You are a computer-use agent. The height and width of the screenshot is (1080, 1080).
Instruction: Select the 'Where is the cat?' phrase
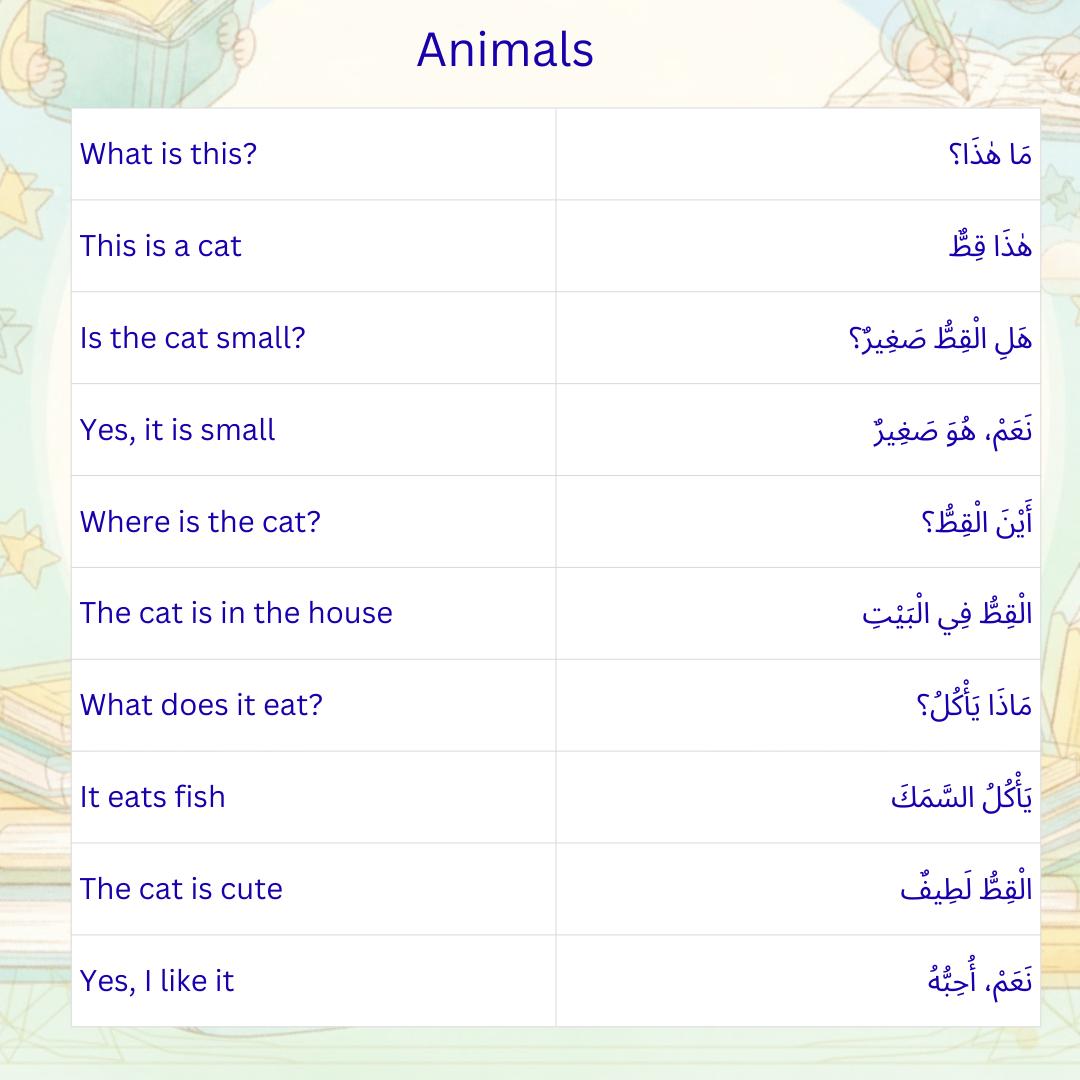200,521
